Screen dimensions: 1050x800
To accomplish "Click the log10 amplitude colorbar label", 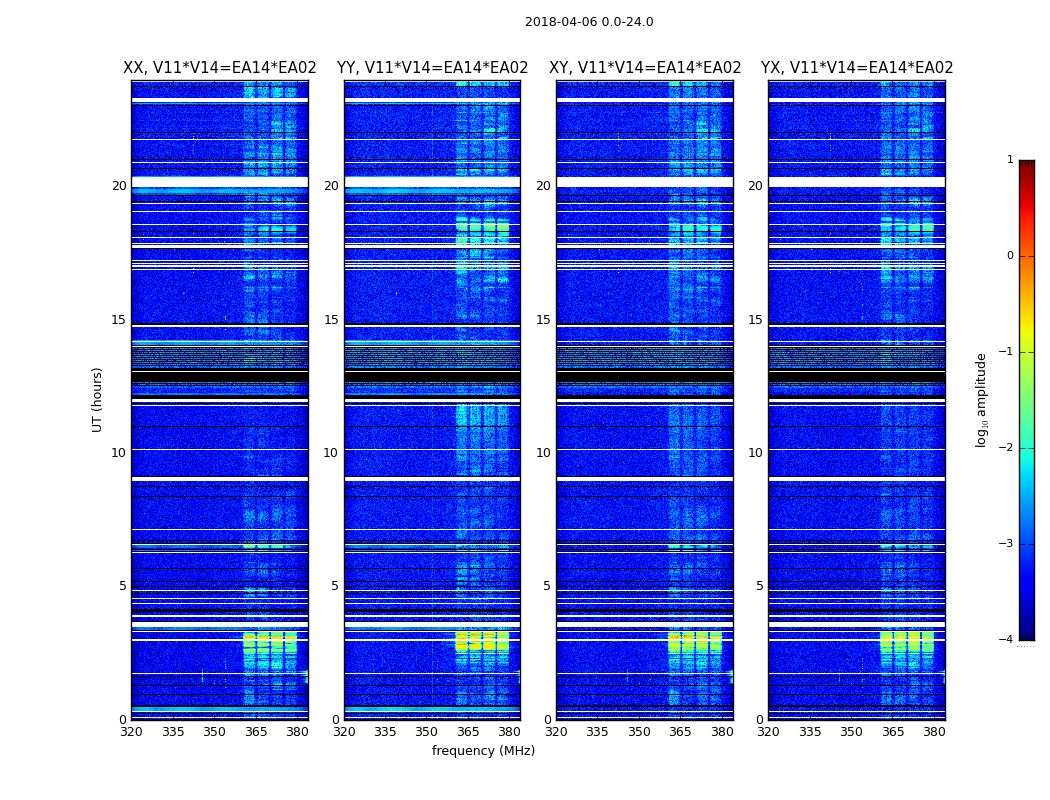I will (x=981, y=400).
